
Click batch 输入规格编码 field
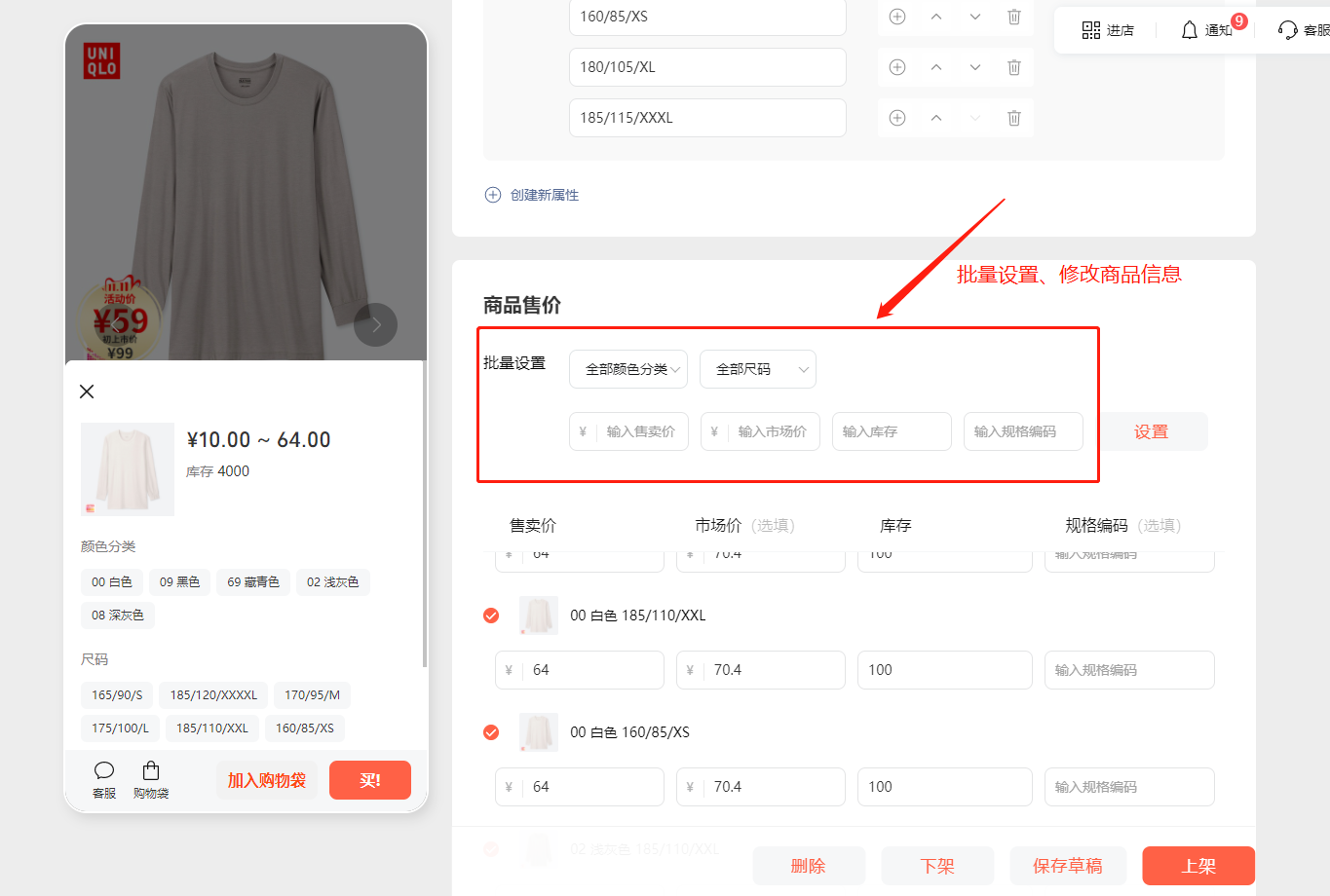(x=1023, y=431)
